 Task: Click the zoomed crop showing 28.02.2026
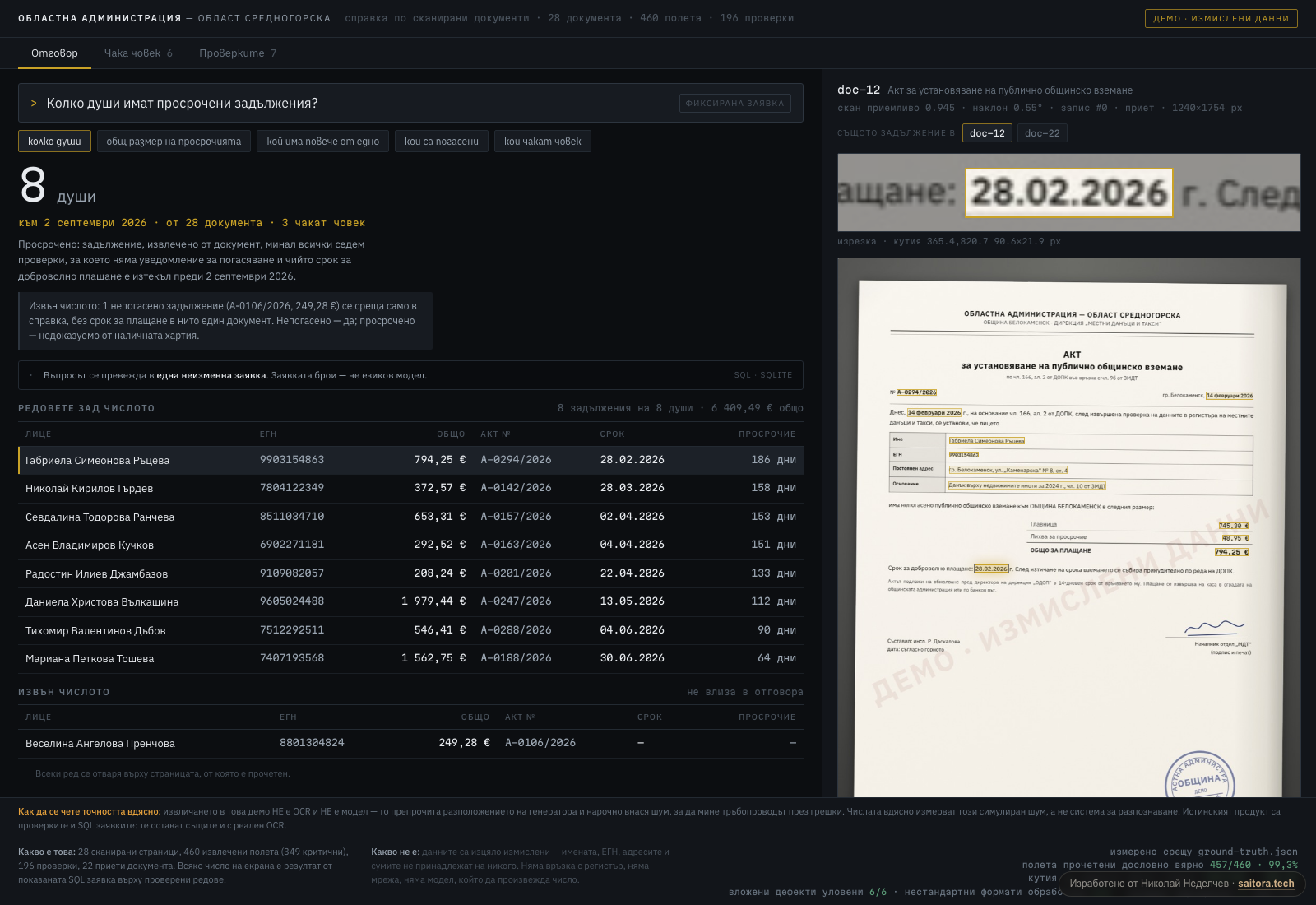click(x=1069, y=193)
